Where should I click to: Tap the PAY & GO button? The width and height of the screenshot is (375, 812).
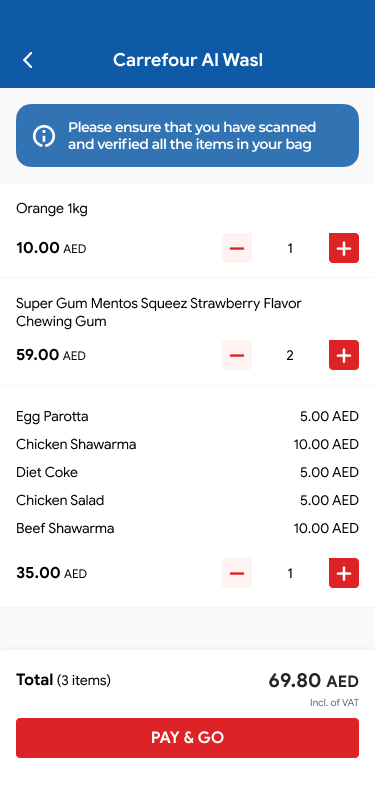coord(188,738)
